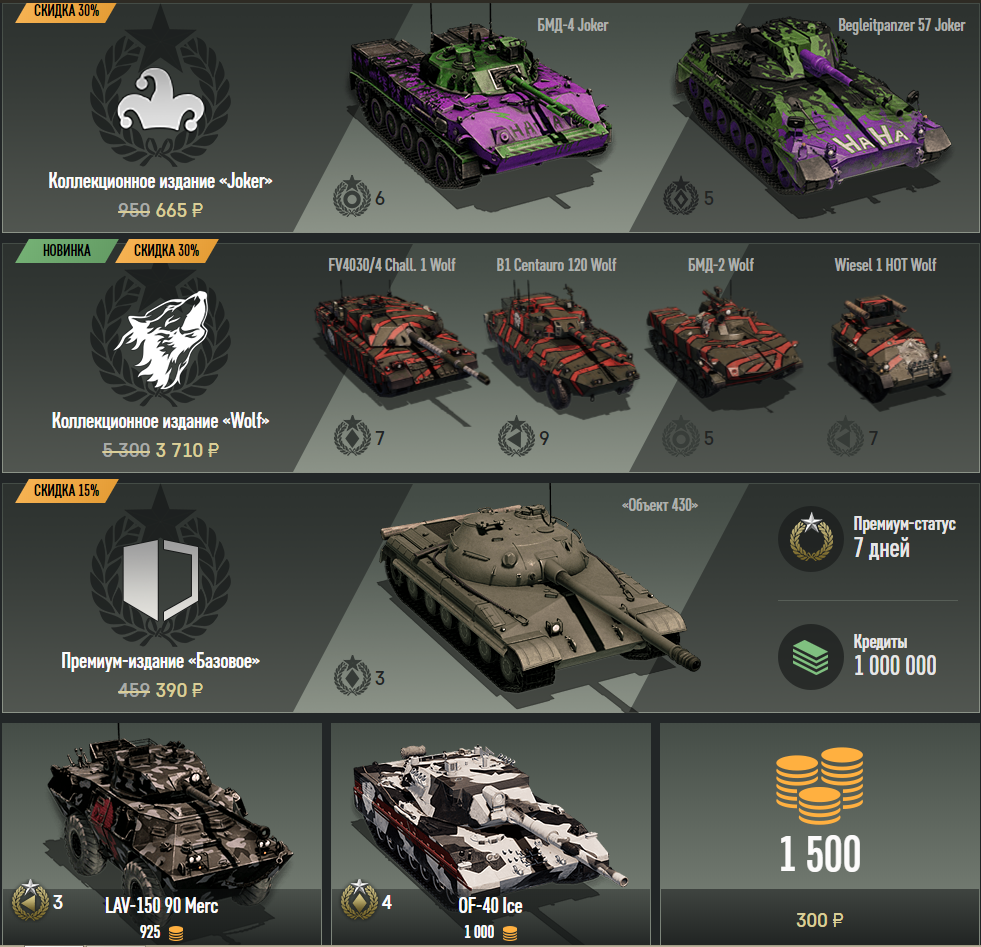
Task: Click the gold coin stacks icon
Action: (820, 786)
